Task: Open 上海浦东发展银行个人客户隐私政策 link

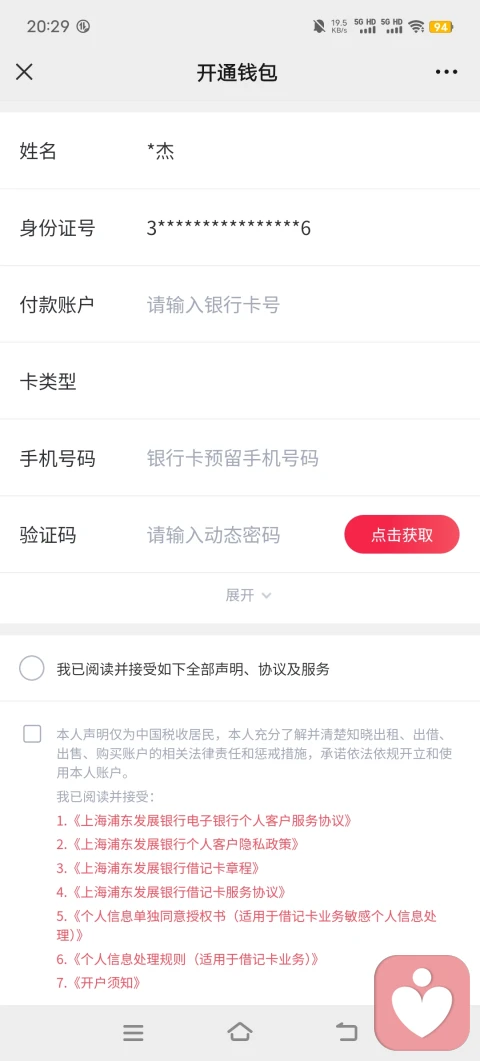Action: point(177,844)
